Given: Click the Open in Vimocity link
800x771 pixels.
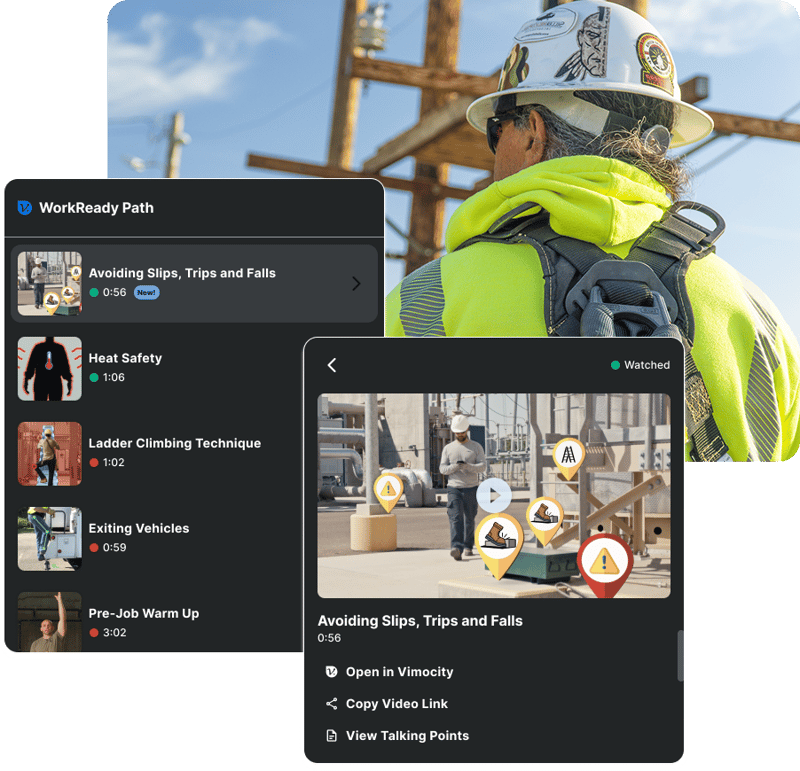Looking at the screenshot, I should click(x=399, y=672).
